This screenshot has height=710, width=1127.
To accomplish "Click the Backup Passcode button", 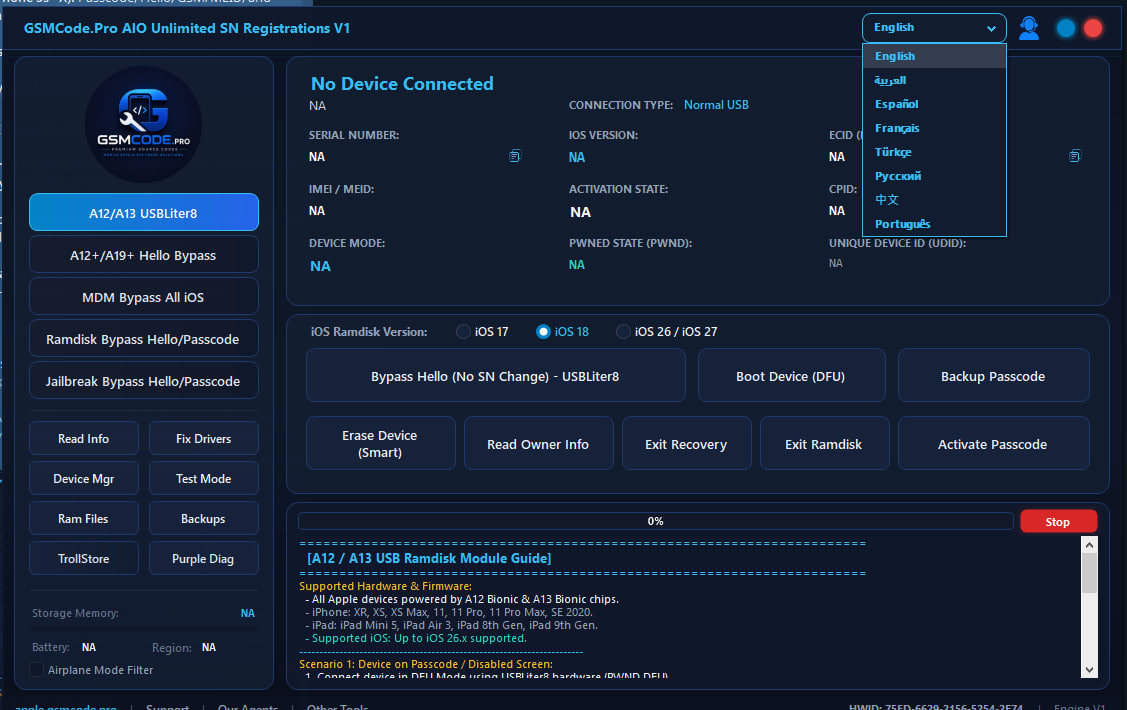I will pyautogui.click(x=993, y=376).
